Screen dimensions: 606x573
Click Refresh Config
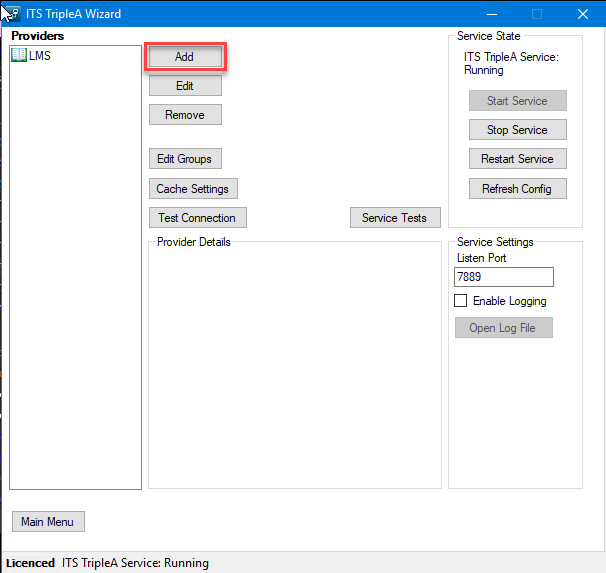(517, 189)
